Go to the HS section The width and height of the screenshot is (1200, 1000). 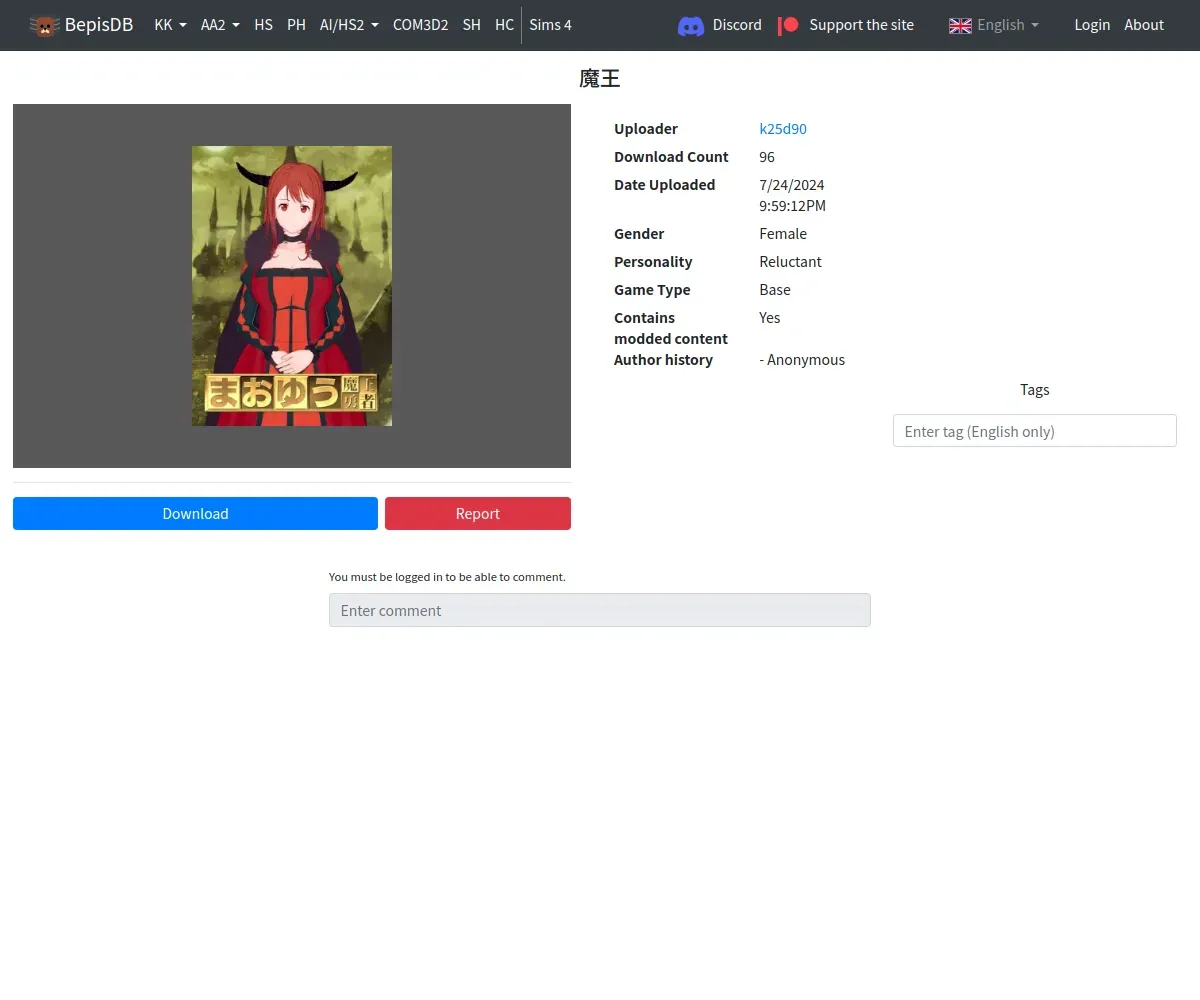pyautogui.click(x=264, y=25)
